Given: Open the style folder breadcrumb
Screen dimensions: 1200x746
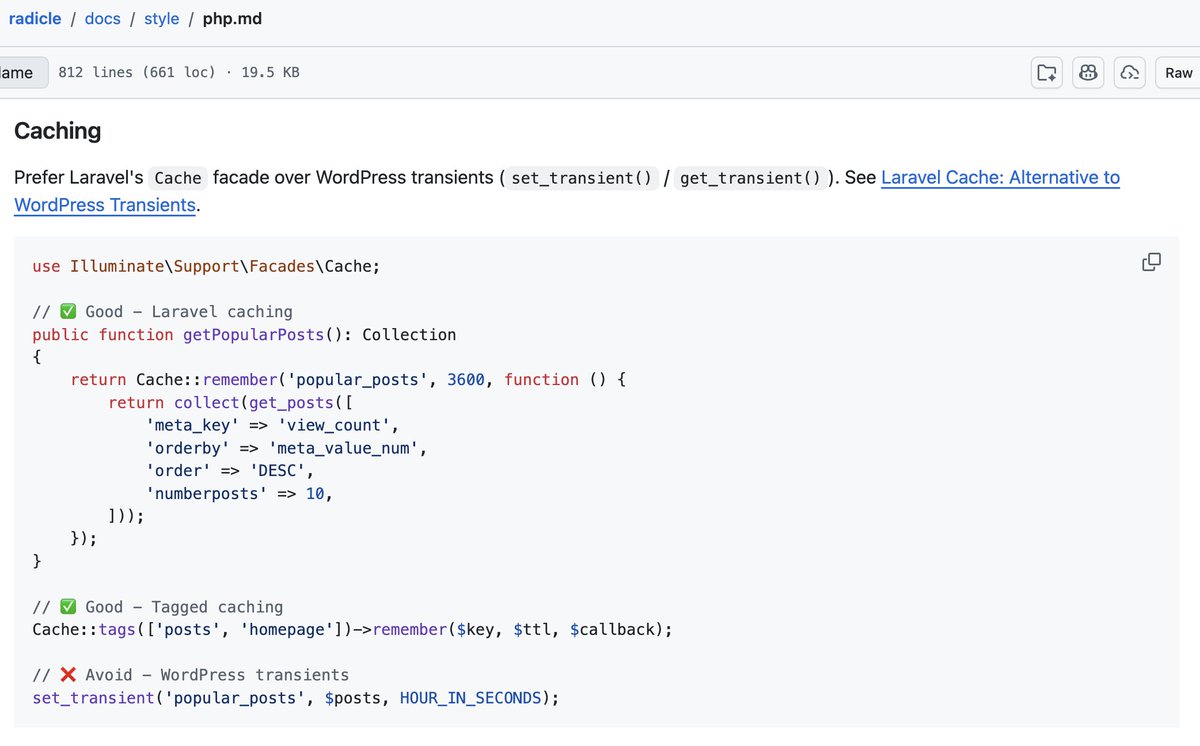Looking at the screenshot, I should pyautogui.click(x=161, y=18).
